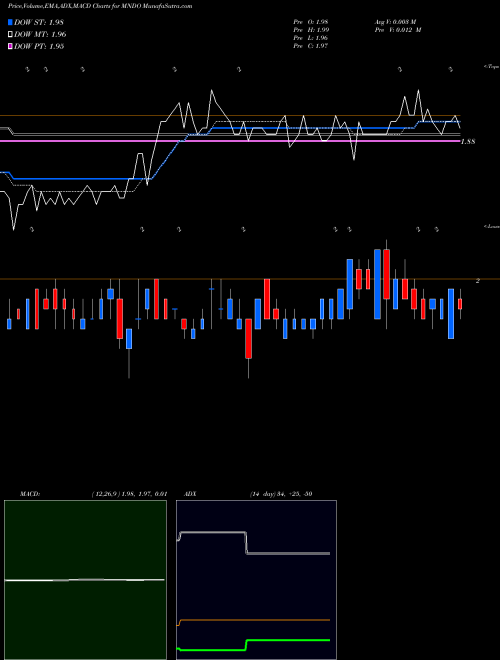Select the 'DOW ST: 1.98' legend label
The width and height of the screenshot is (500, 660).
39,22
